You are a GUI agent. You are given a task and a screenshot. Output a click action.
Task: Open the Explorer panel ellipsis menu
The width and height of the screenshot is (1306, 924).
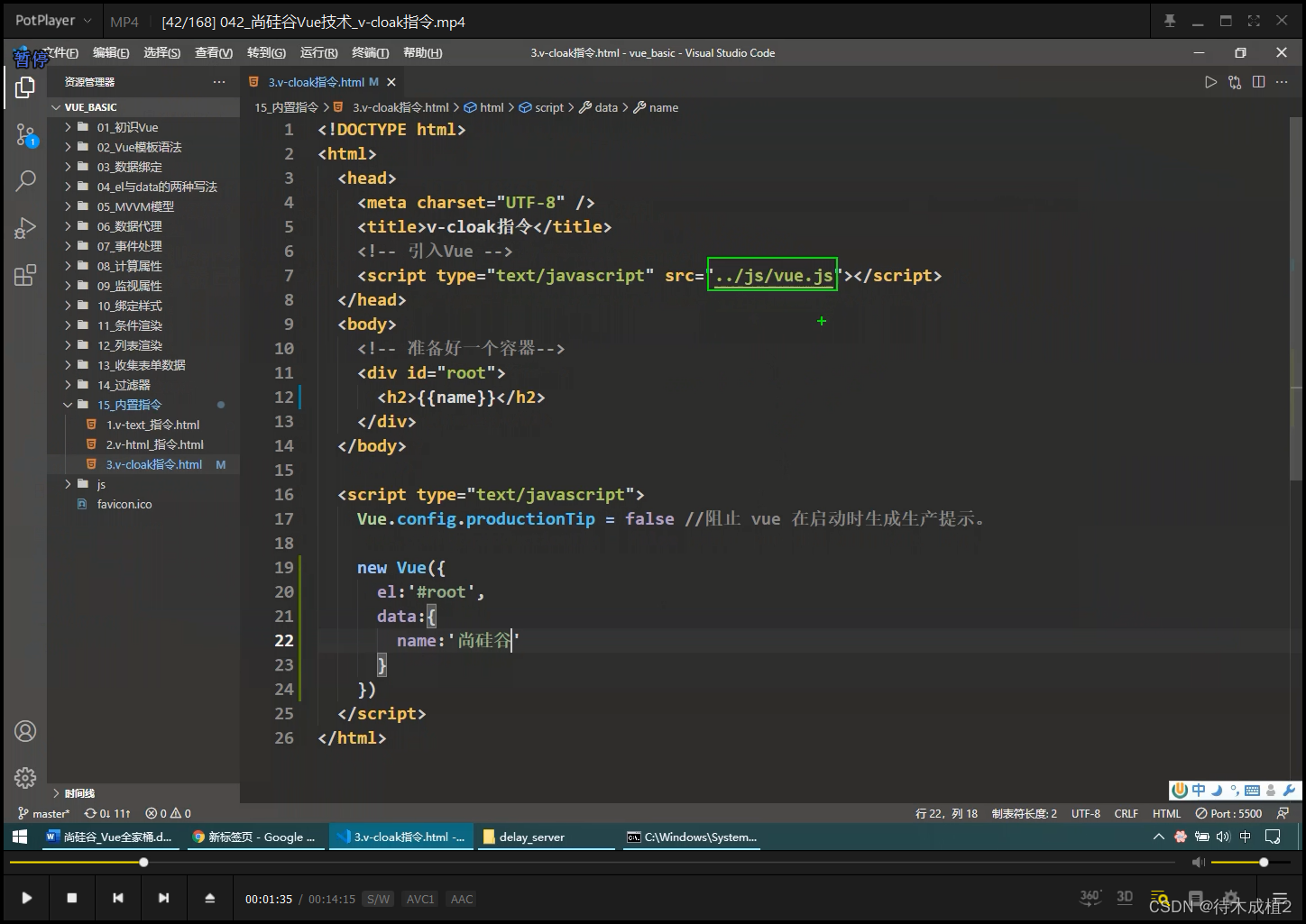[219, 82]
